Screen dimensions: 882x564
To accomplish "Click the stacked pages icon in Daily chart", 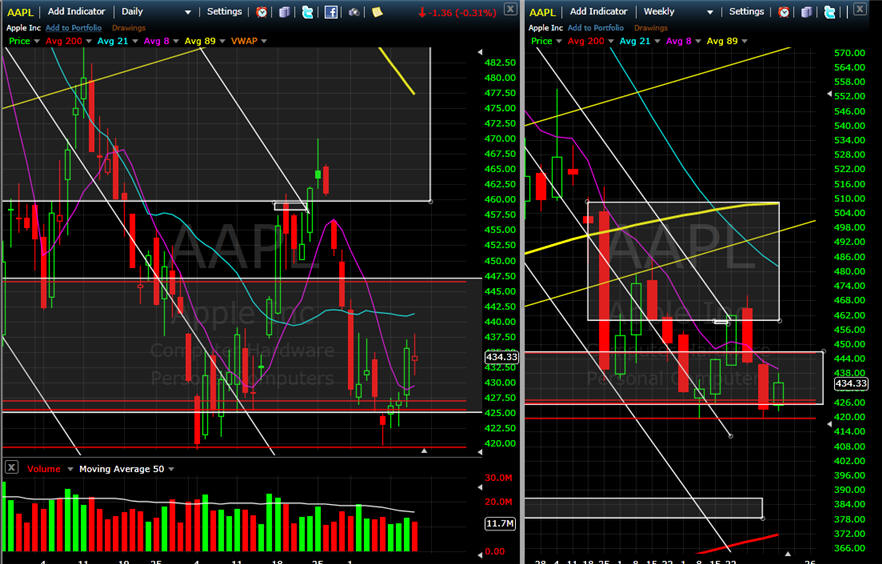I will click(x=285, y=12).
